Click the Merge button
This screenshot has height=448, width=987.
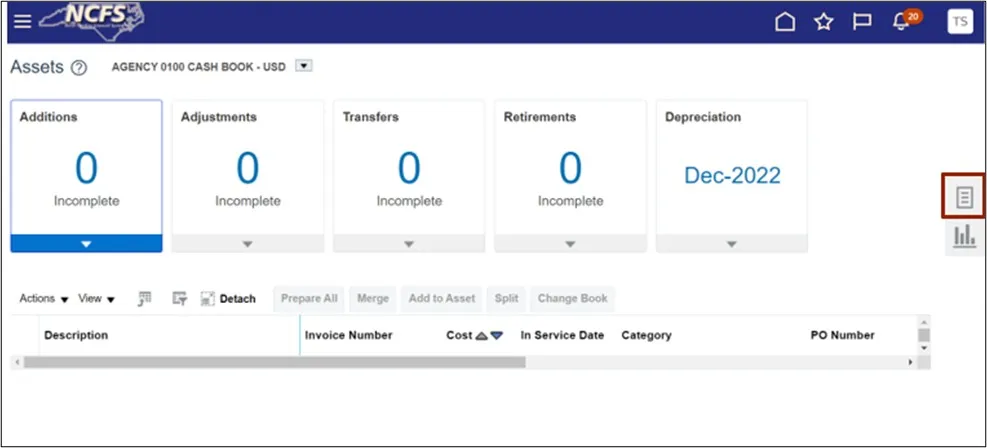(373, 299)
